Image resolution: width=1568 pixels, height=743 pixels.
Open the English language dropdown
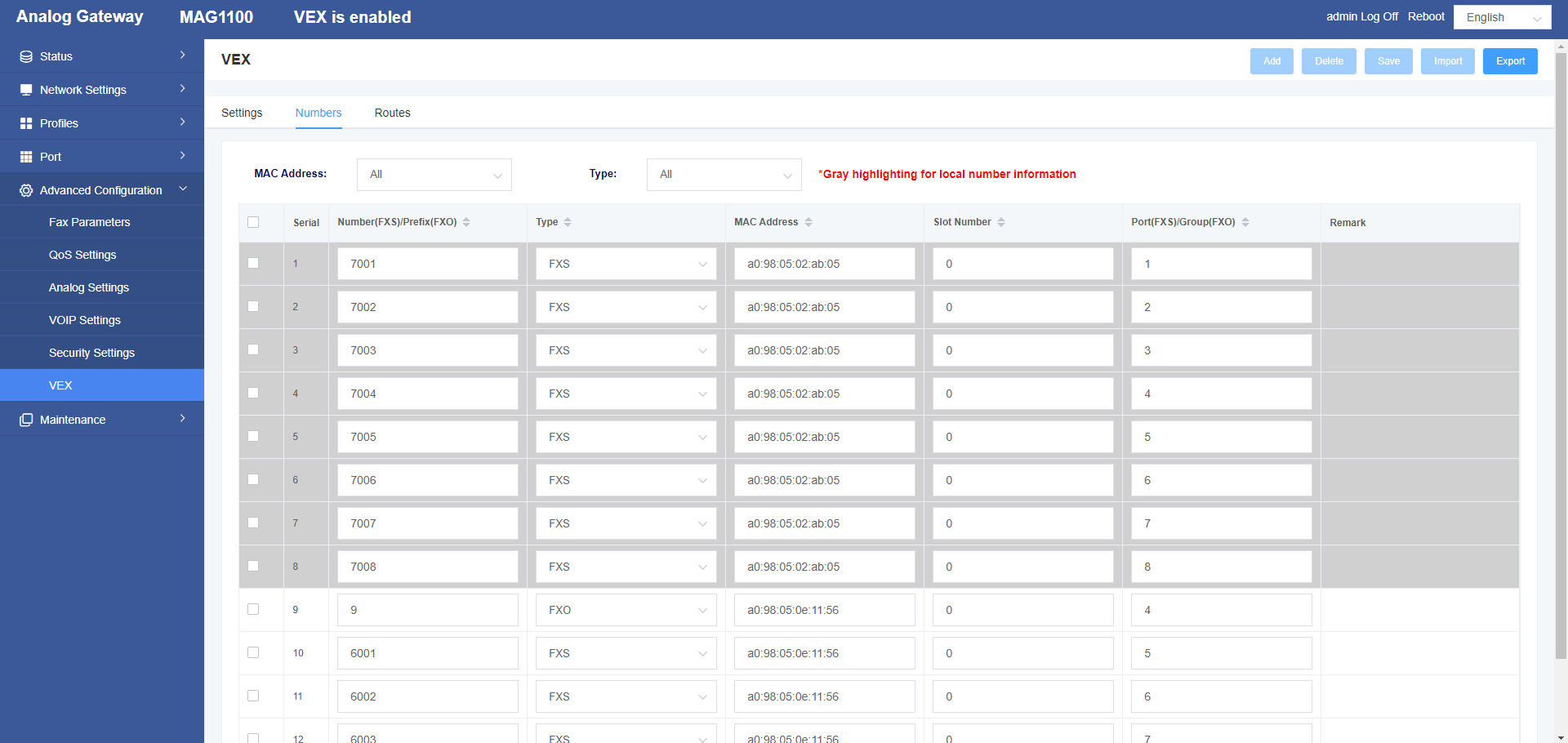pos(1503,17)
